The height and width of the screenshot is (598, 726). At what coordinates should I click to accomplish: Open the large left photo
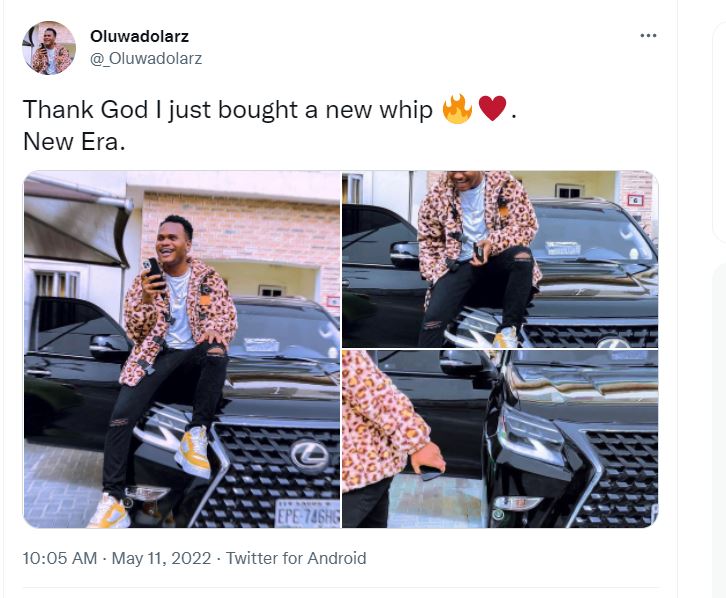pos(181,350)
